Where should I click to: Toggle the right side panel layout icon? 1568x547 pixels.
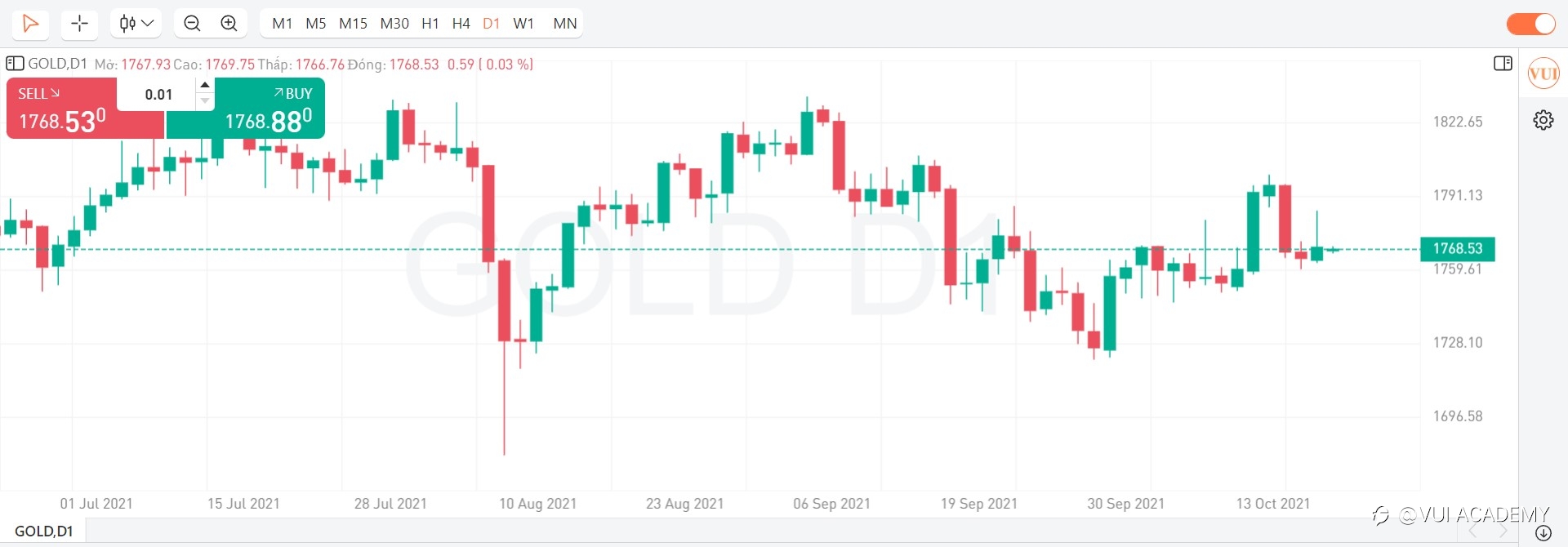1503,64
